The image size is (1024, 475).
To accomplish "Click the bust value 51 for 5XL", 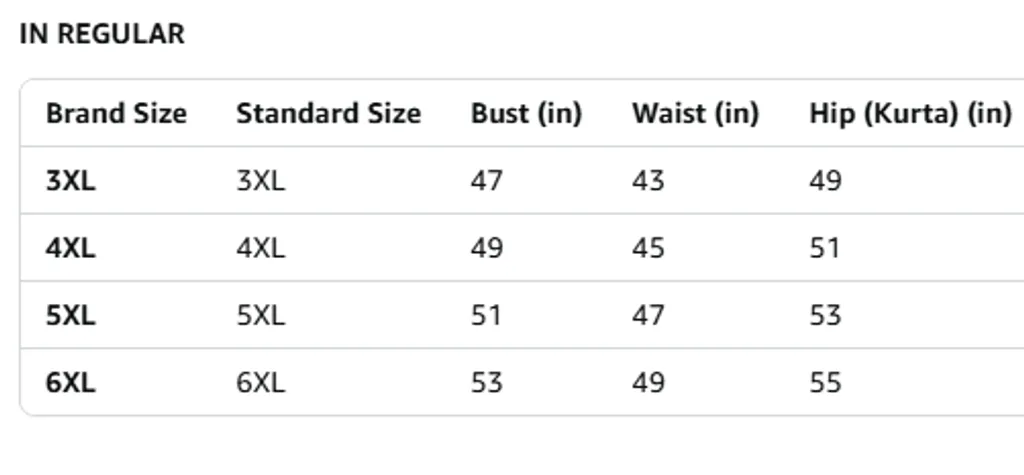I will pyautogui.click(x=487, y=316).
